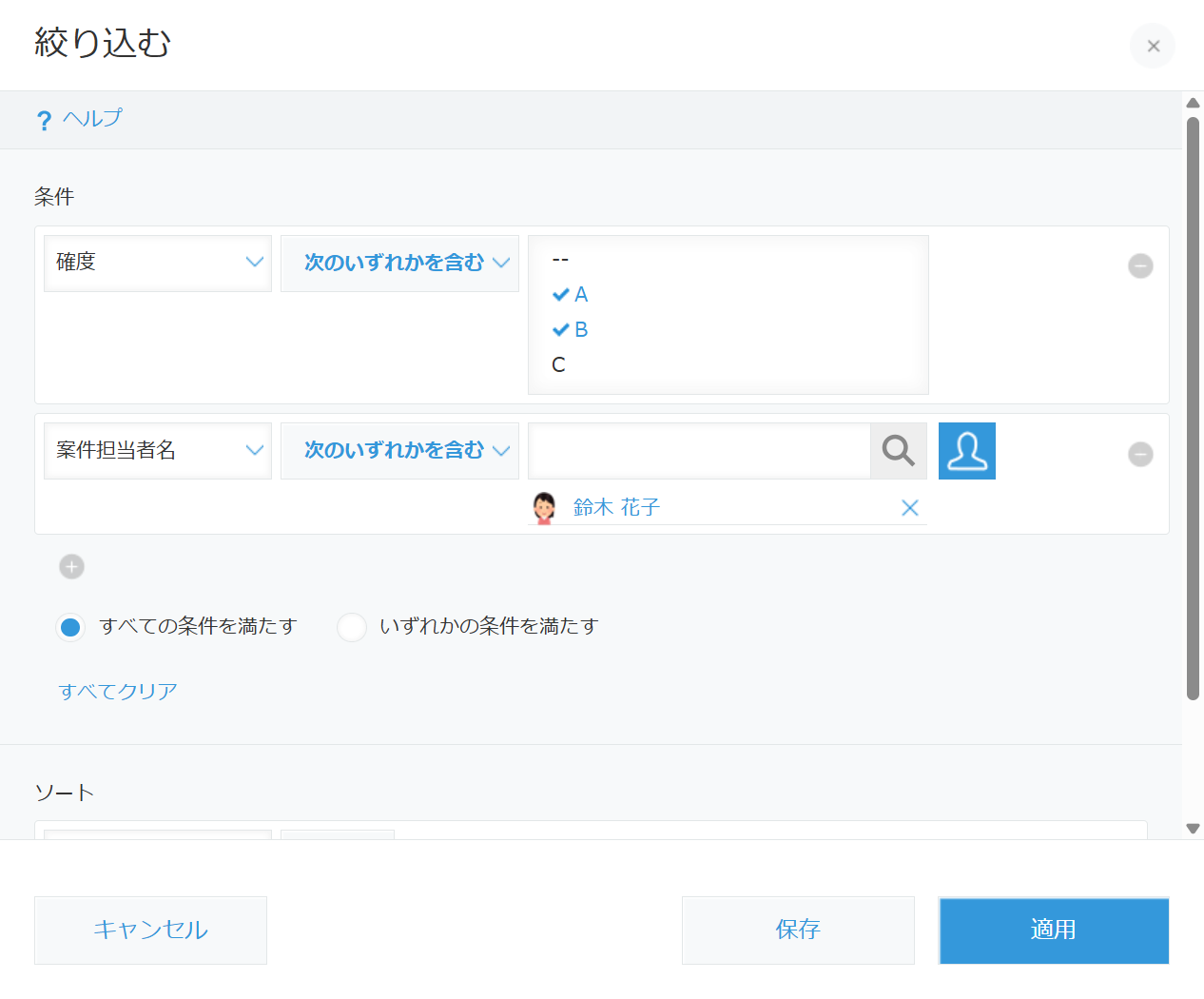Remove the 確度 condition with the minus icon
1204x999 pixels.
[x=1140, y=265]
